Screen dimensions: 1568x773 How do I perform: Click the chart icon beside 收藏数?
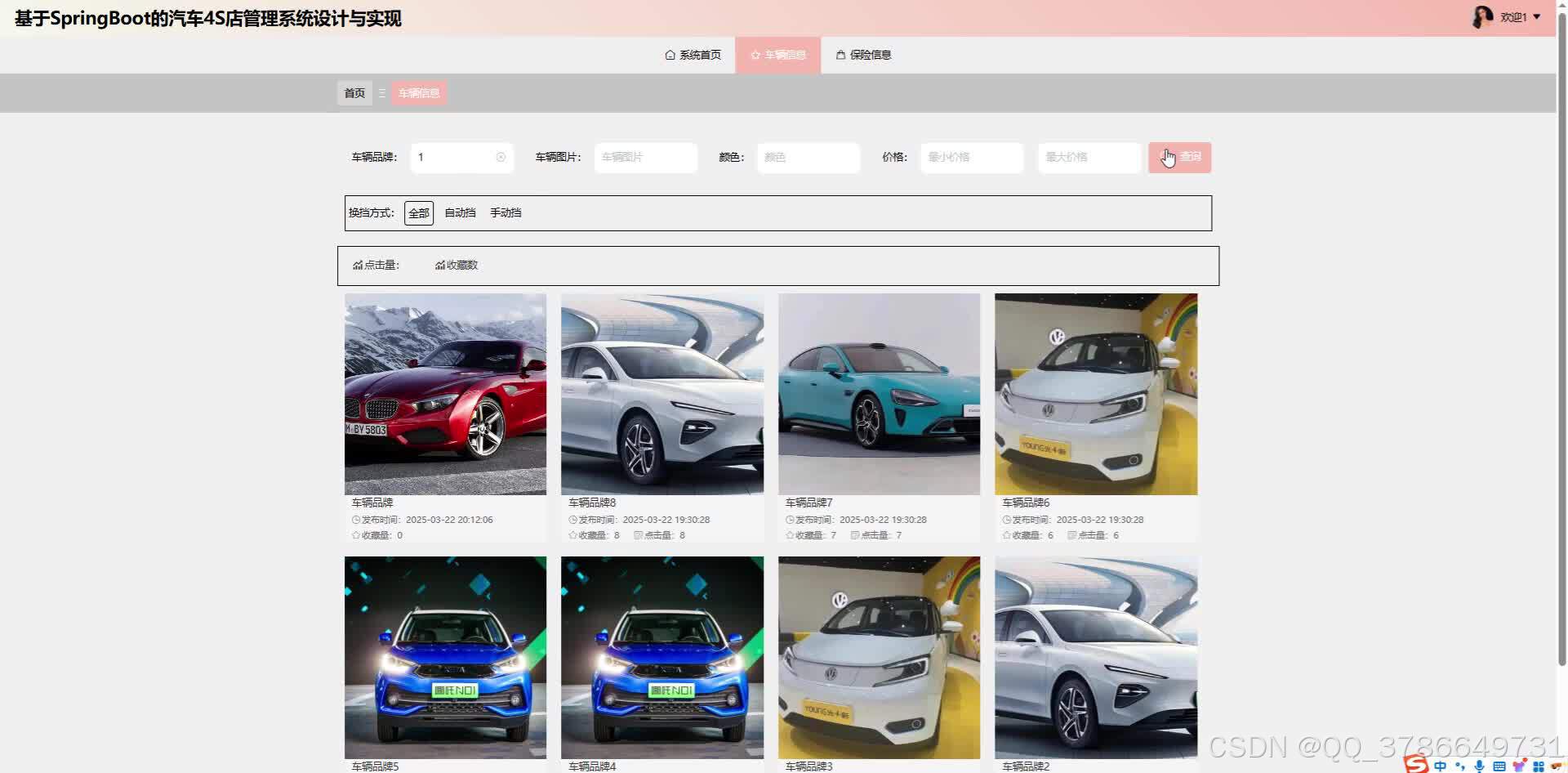439,264
